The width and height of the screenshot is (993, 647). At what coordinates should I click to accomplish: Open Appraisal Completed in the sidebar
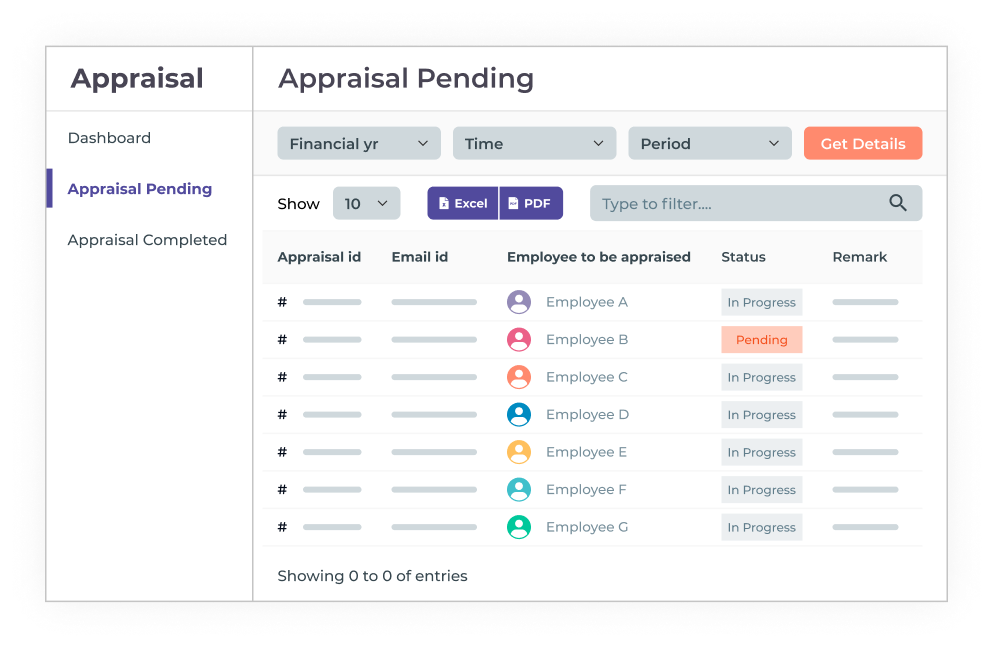[x=147, y=240]
